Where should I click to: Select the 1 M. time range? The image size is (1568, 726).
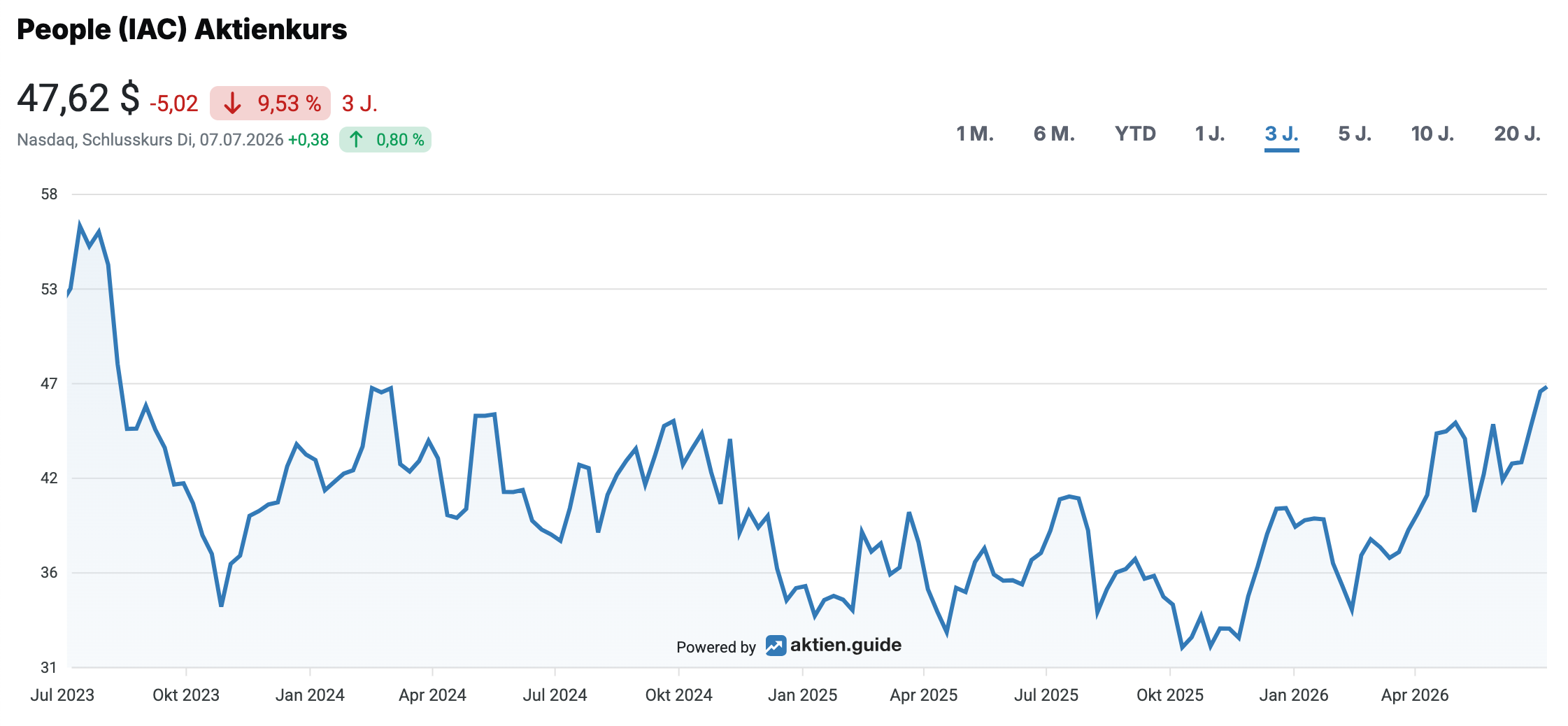pos(975,134)
